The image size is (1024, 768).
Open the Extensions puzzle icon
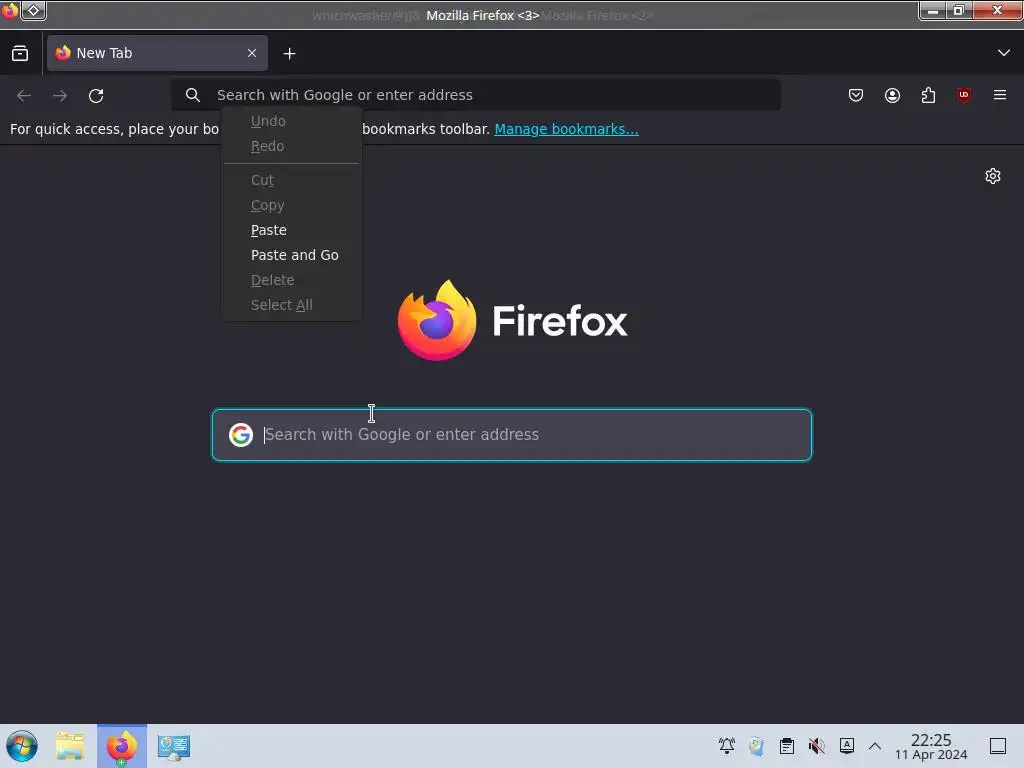(928, 95)
